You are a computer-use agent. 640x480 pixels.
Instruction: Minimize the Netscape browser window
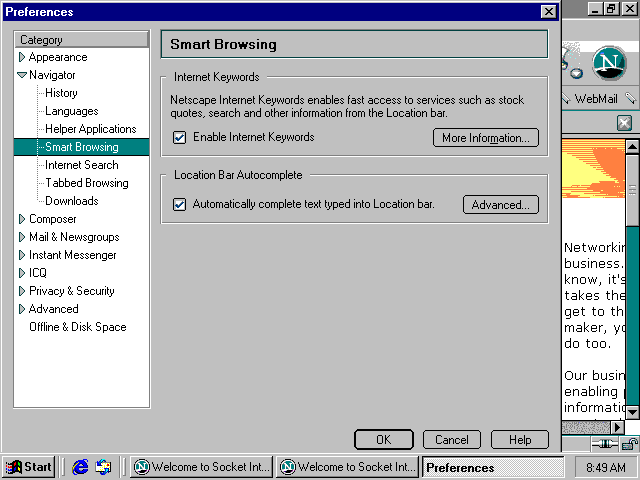tap(596, 9)
